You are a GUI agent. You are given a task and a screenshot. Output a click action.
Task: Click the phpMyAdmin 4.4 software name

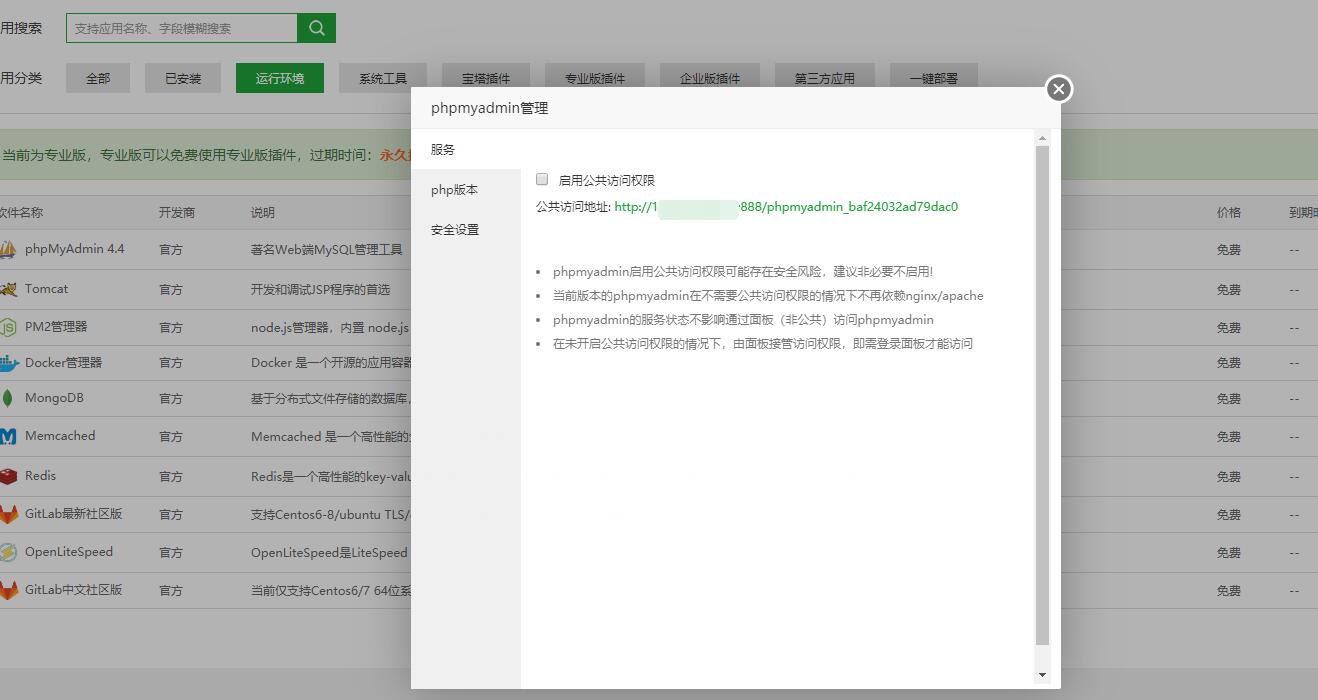[x=75, y=249]
